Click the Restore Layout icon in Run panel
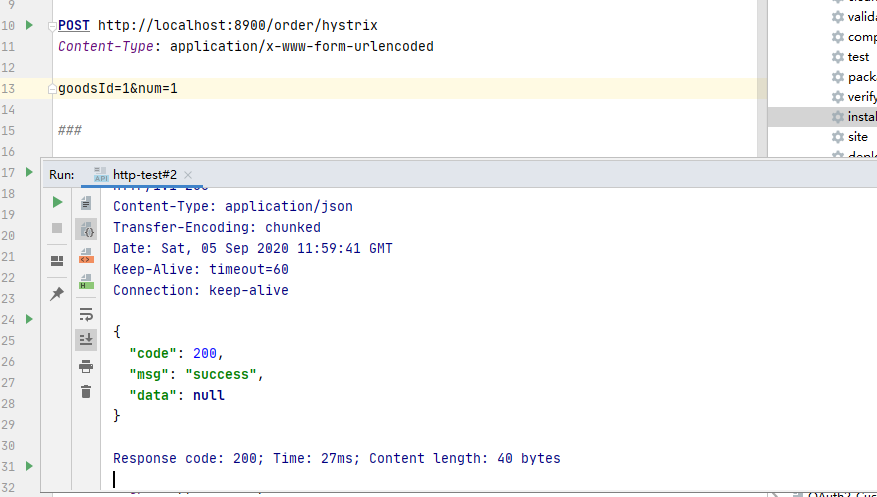 pyautogui.click(x=57, y=261)
